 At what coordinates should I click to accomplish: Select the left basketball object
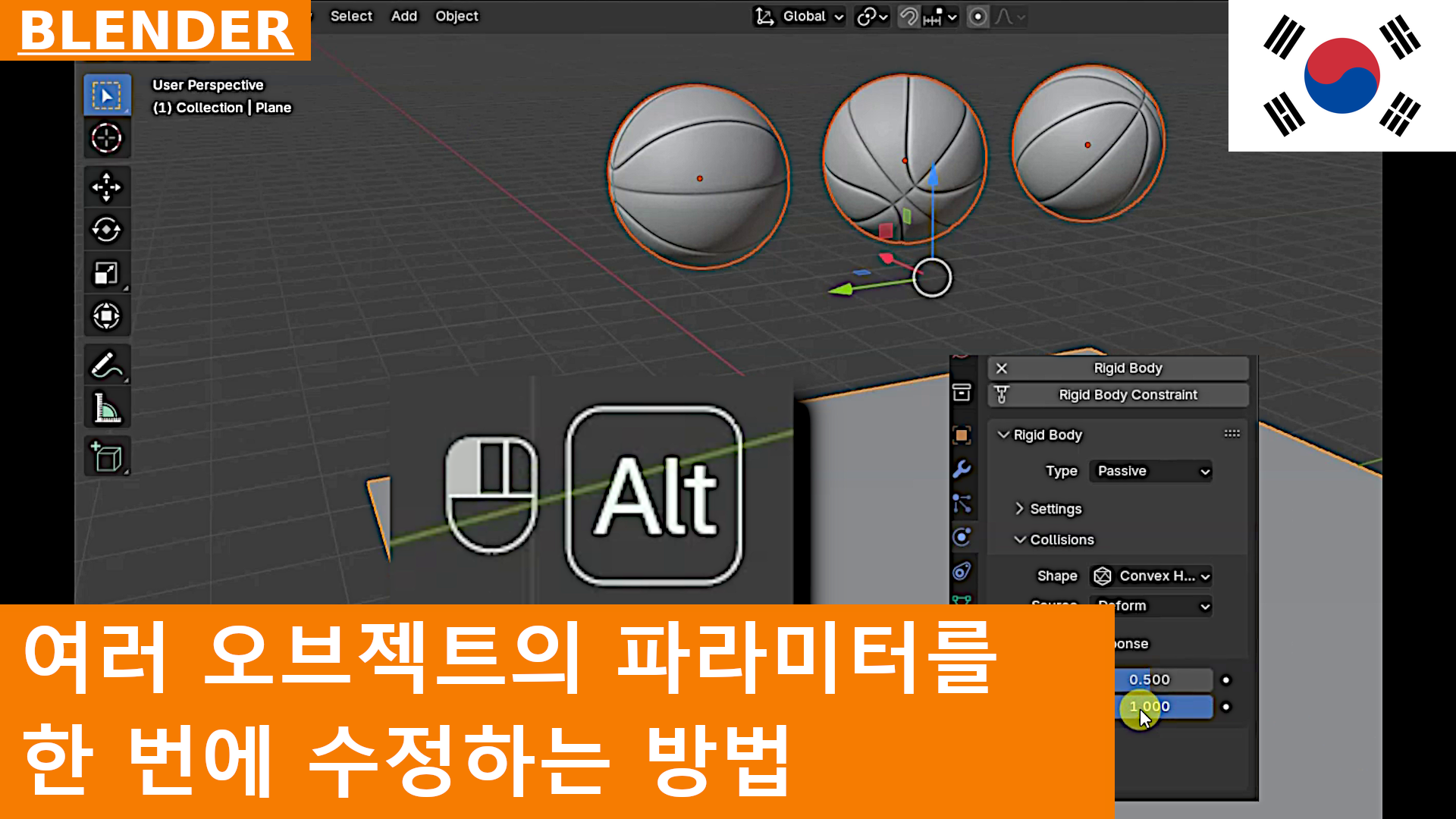point(698,177)
